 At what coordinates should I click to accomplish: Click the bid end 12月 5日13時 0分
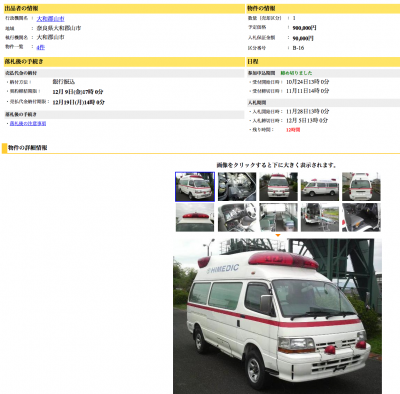(307, 120)
